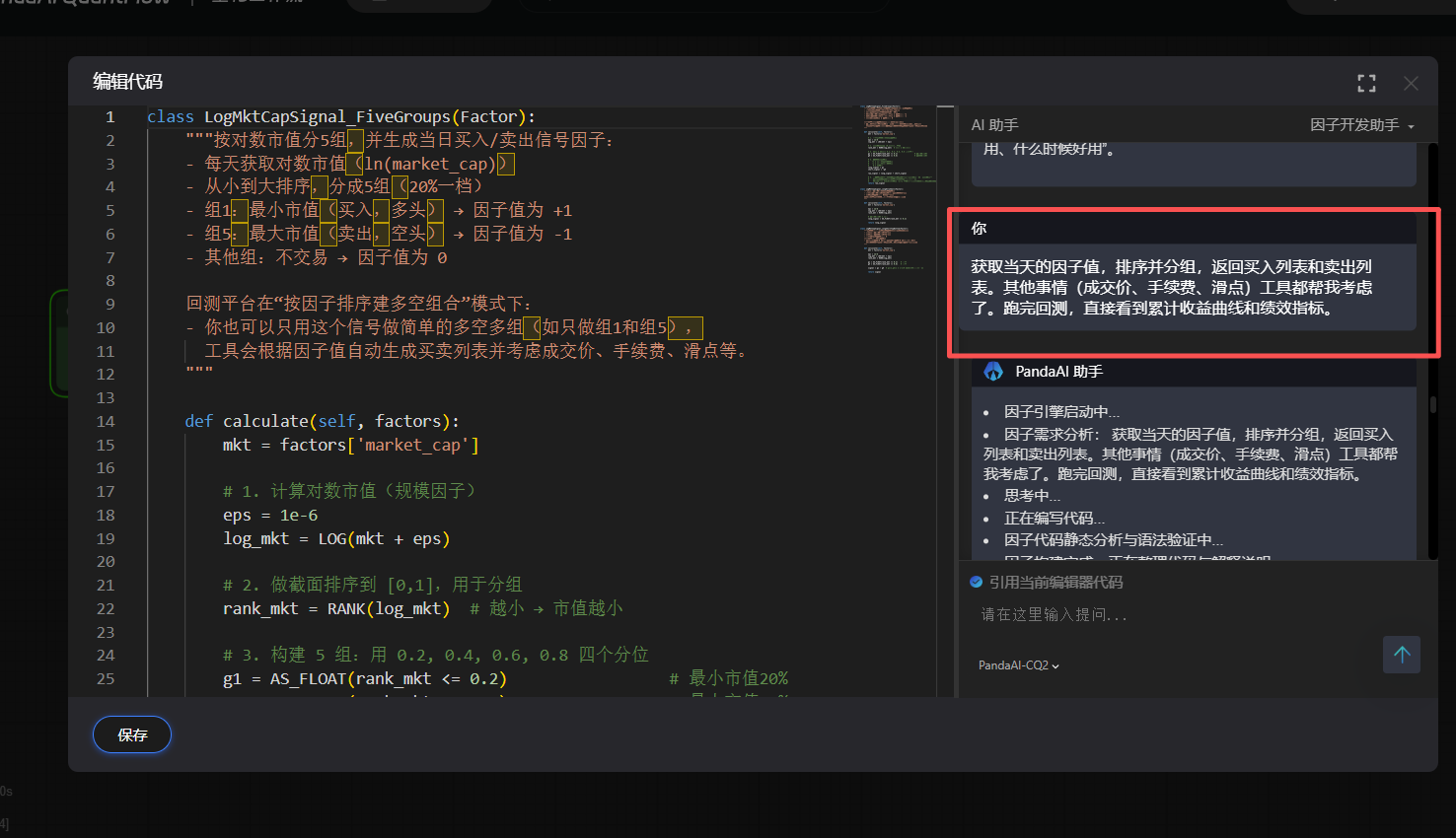Click the docstring line '组1: 最小市值'
This screenshot has height=838, width=1456.
pos(379,211)
